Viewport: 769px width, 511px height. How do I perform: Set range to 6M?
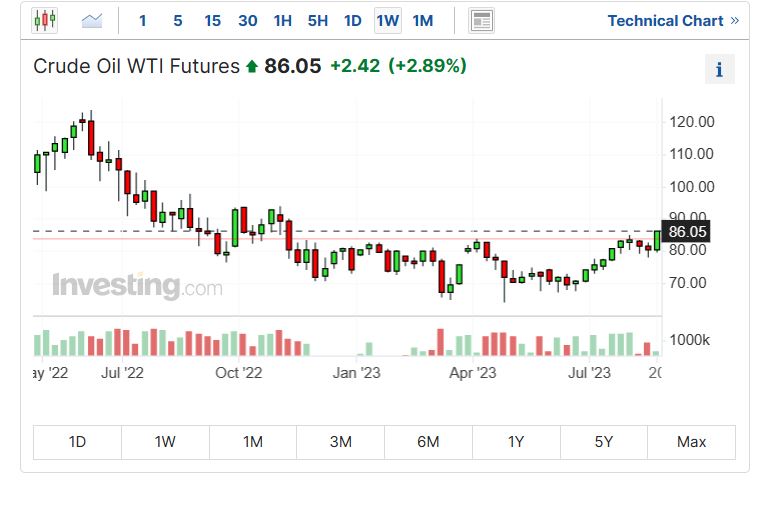[428, 442]
